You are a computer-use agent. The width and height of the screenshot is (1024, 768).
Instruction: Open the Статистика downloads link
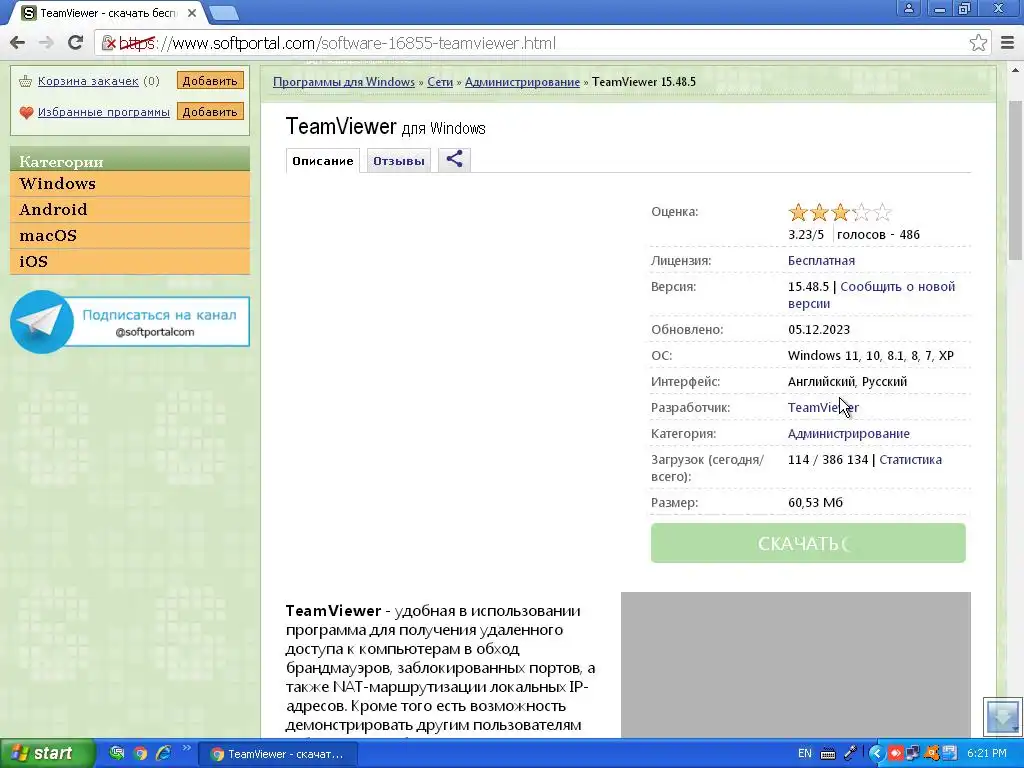tap(910, 460)
